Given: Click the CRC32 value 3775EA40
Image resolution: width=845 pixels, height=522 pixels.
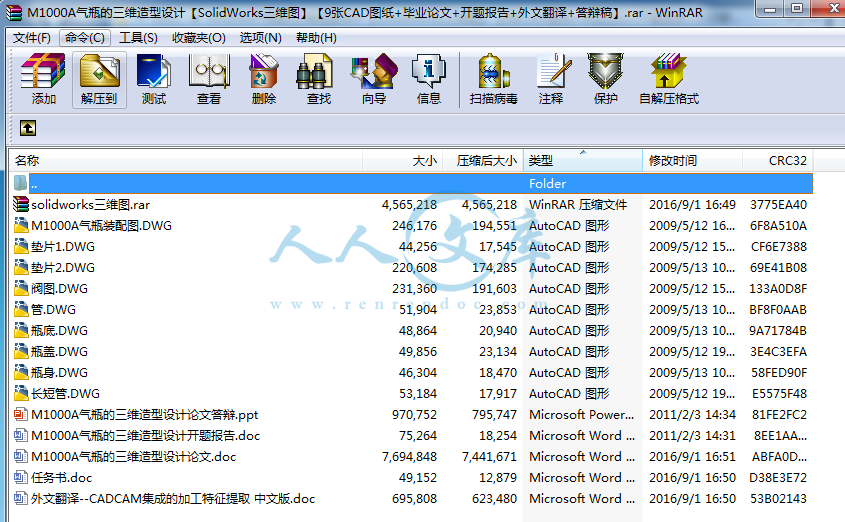Looking at the screenshot, I should pos(778,205).
